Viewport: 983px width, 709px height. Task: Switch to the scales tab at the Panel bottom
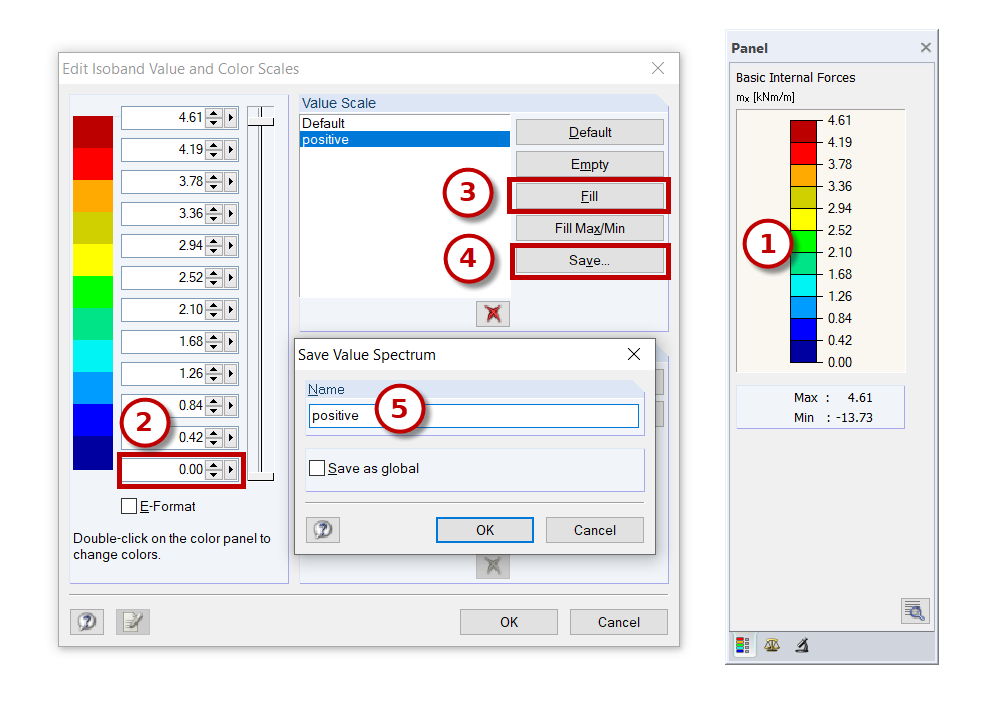(x=771, y=645)
